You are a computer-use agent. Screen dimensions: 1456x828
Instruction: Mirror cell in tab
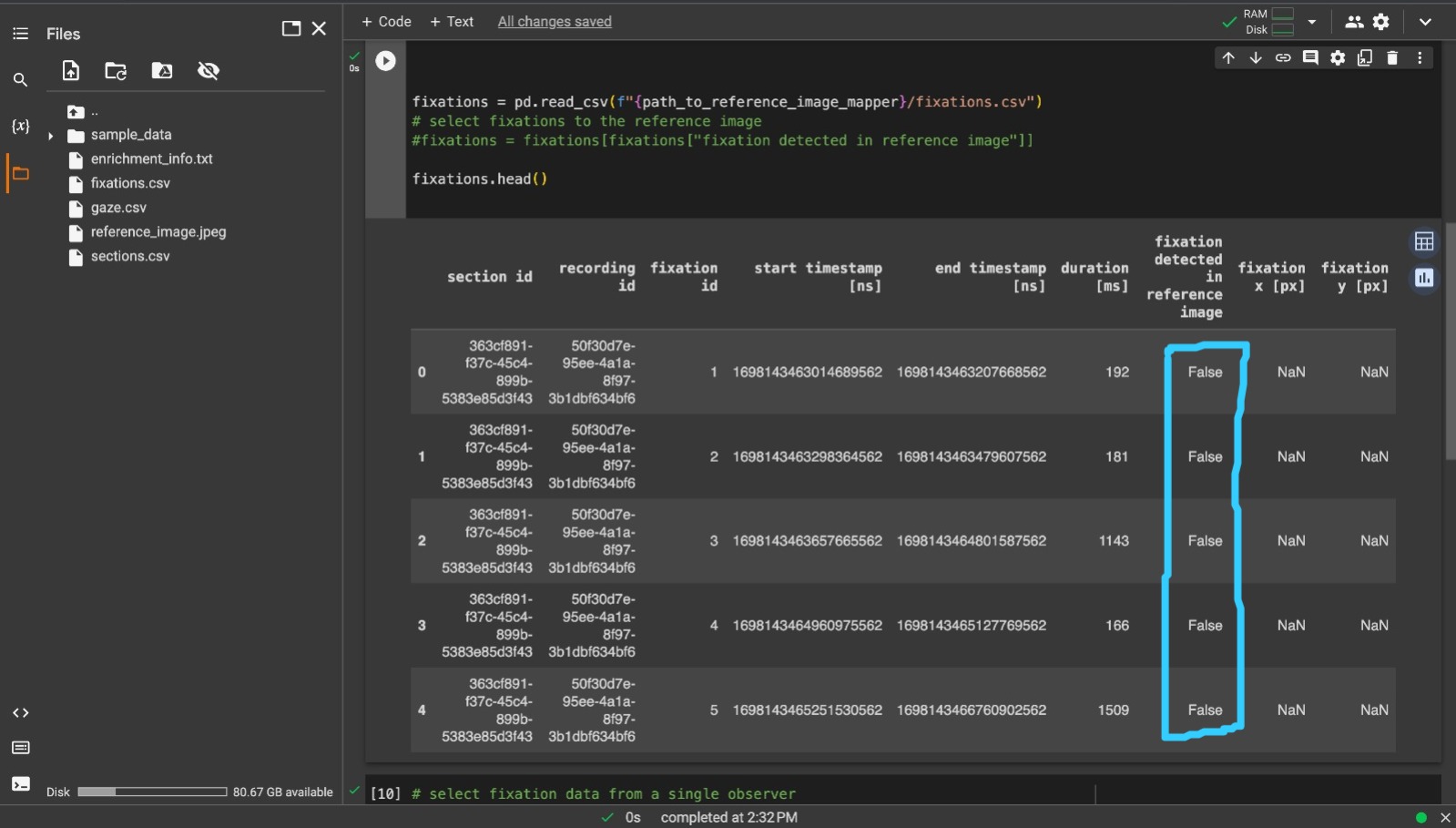tap(1365, 58)
